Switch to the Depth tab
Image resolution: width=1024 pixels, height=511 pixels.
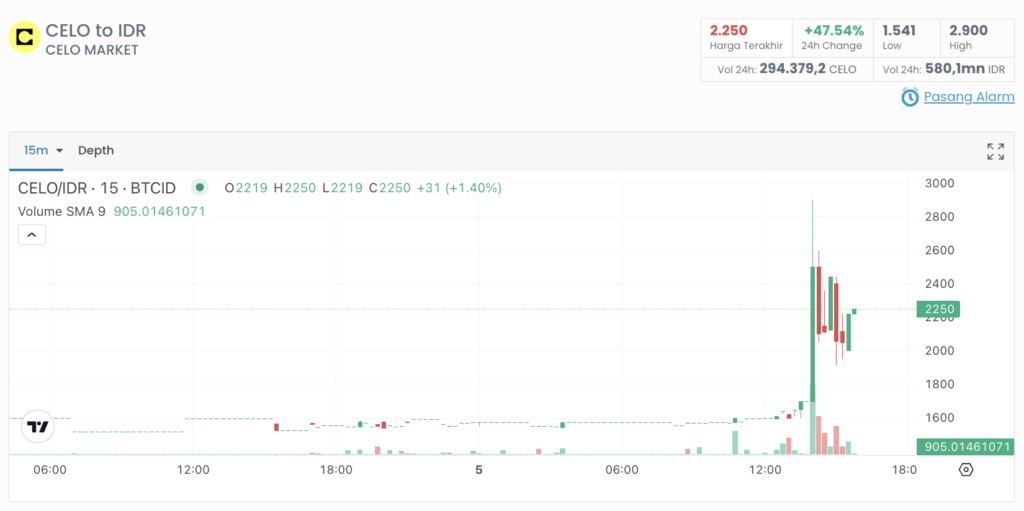[96, 150]
